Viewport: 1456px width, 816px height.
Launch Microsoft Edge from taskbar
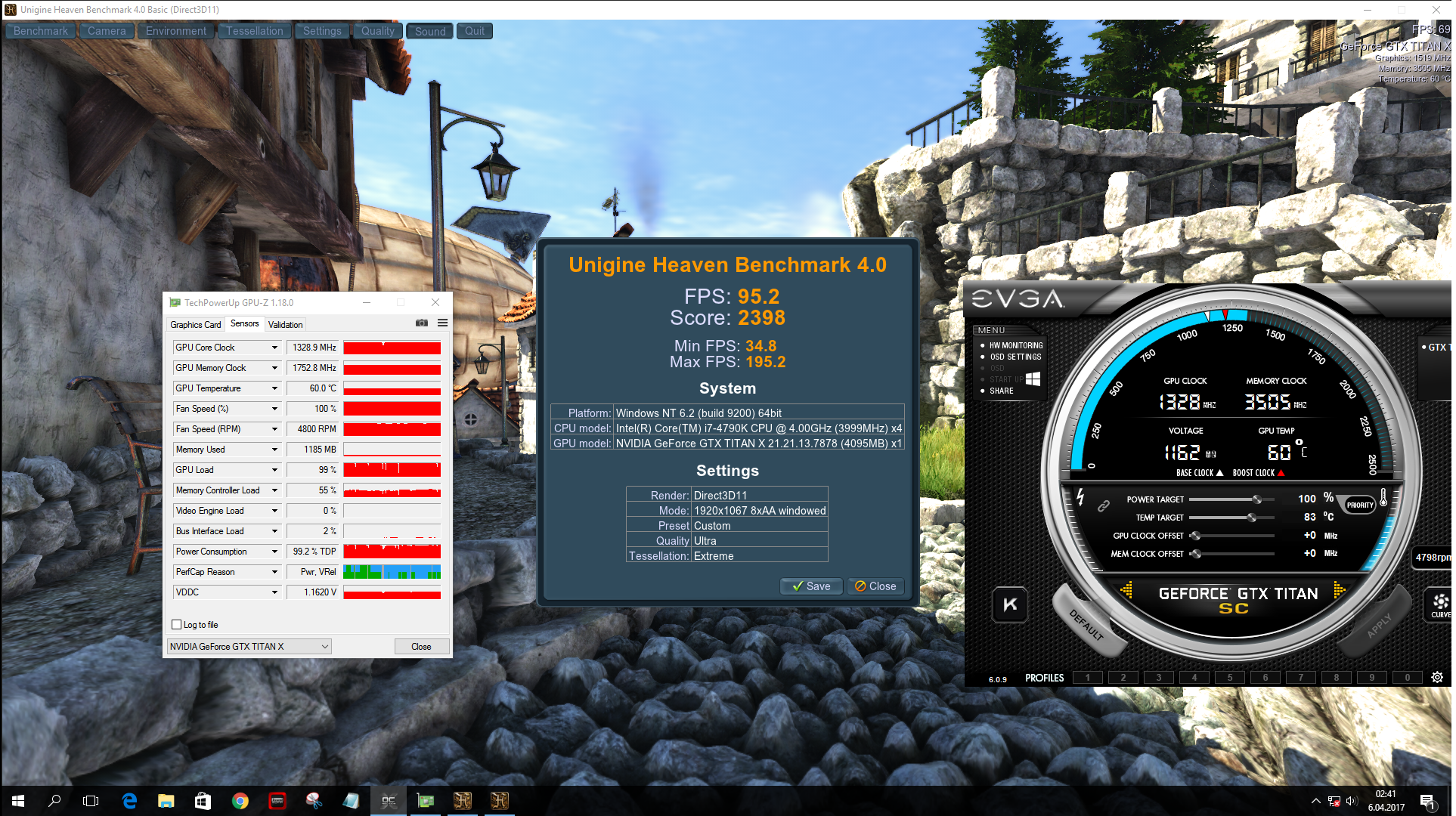(x=129, y=801)
